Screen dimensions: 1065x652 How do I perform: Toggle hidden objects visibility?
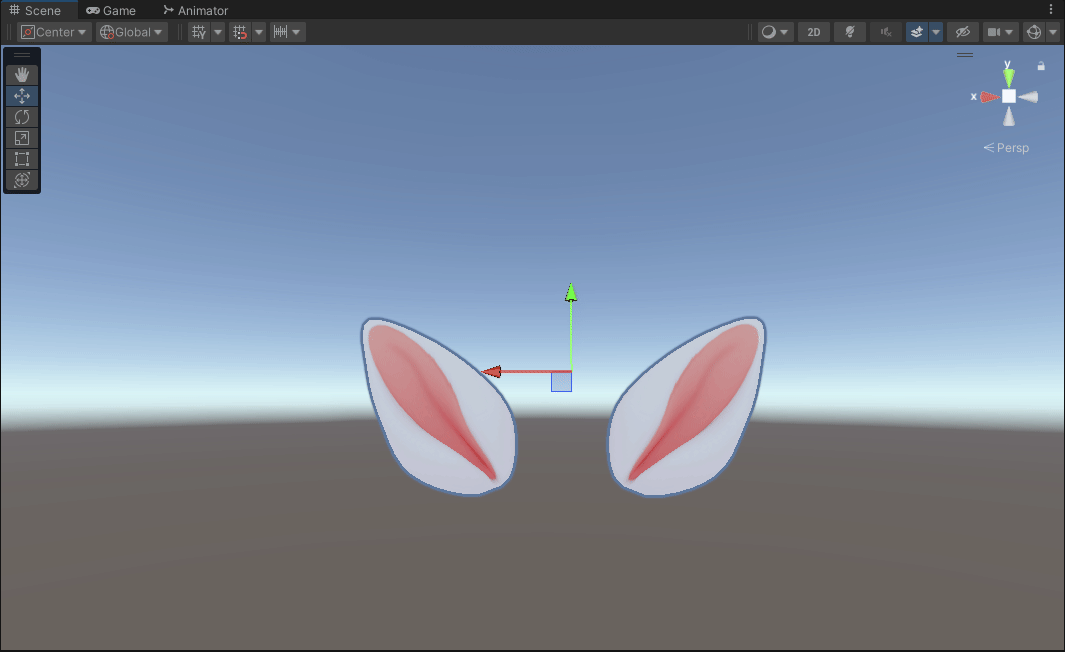[962, 32]
